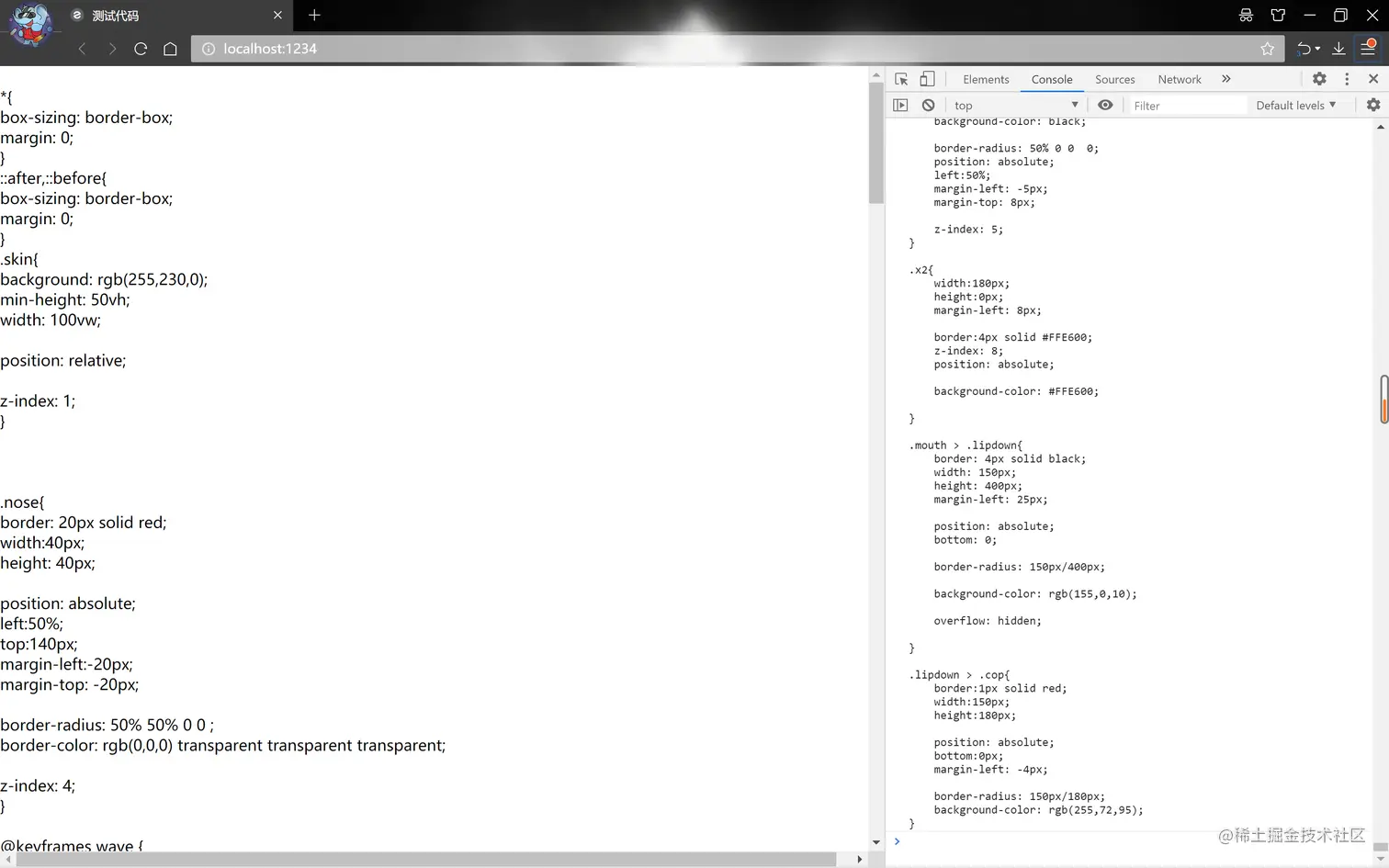Create a live expression with eye icon
This screenshot has width=1389, height=868.
(x=1105, y=105)
